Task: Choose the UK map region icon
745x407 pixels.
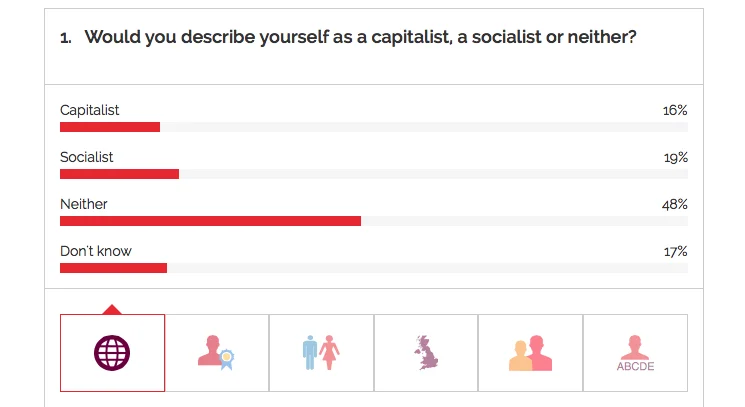Action: [x=426, y=353]
